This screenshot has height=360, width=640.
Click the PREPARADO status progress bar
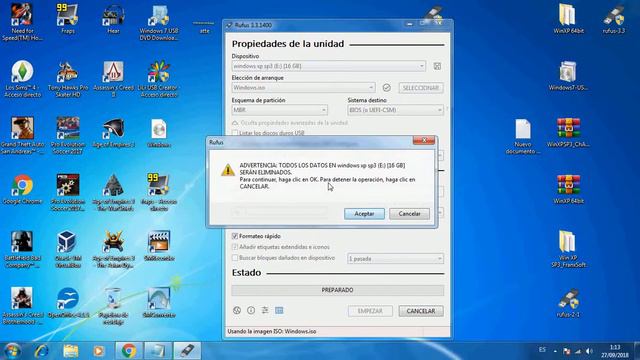338,290
